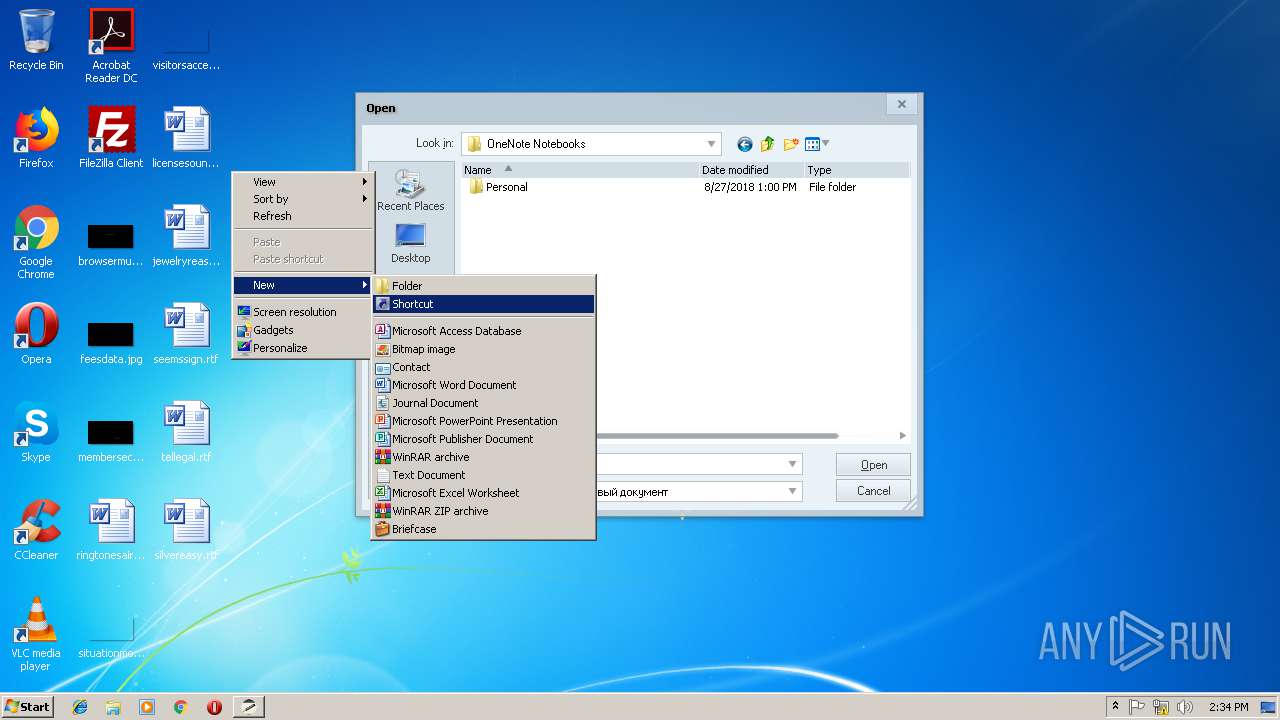Sort files by Name column
The image size is (1280, 720).
point(580,170)
